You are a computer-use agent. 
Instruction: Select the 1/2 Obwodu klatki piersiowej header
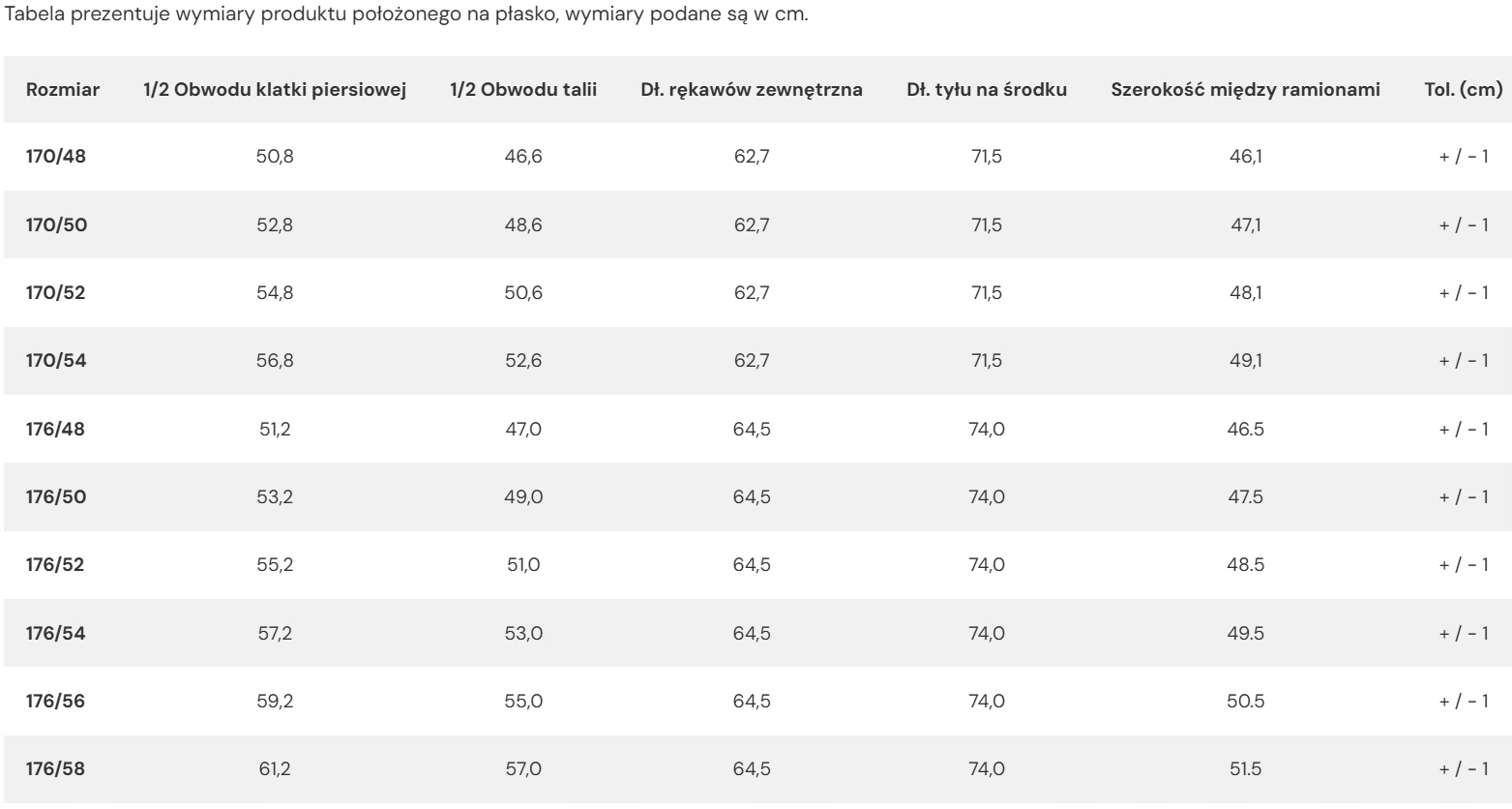click(x=275, y=90)
